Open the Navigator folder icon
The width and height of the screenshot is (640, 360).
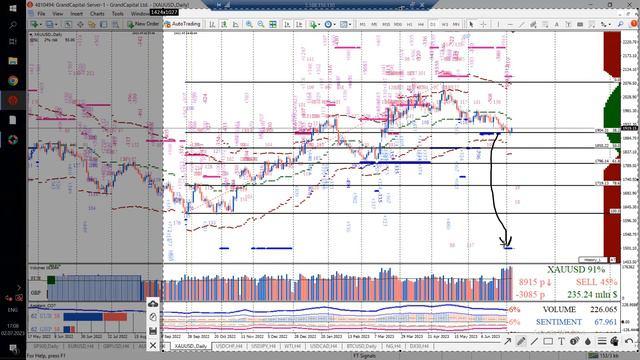92,24
